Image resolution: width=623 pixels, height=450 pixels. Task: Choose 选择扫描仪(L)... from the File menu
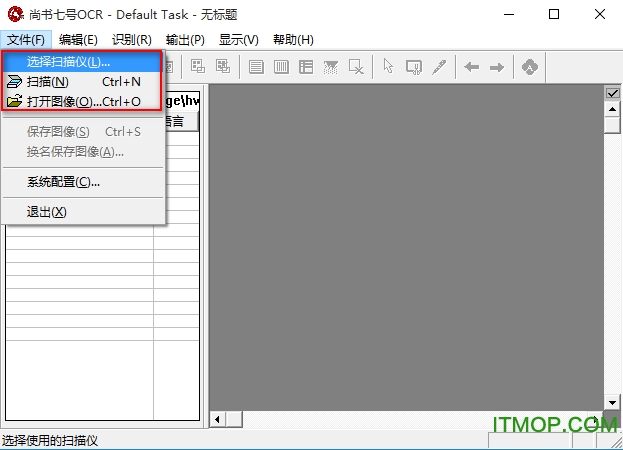[x=68, y=62]
